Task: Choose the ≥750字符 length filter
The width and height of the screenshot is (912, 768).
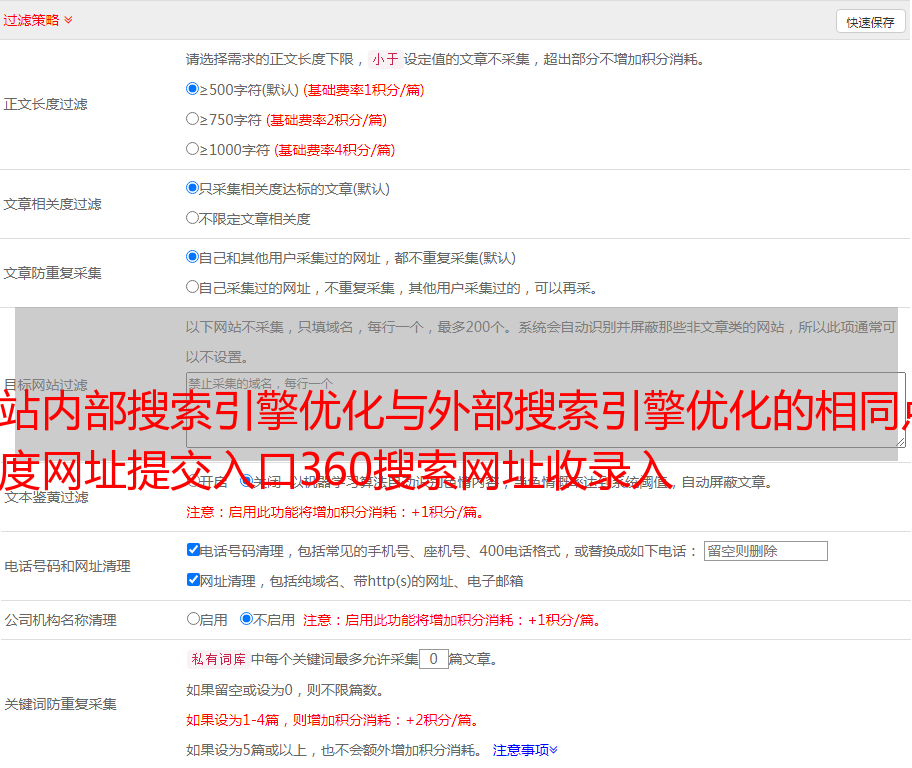Action: click(x=193, y=119)
